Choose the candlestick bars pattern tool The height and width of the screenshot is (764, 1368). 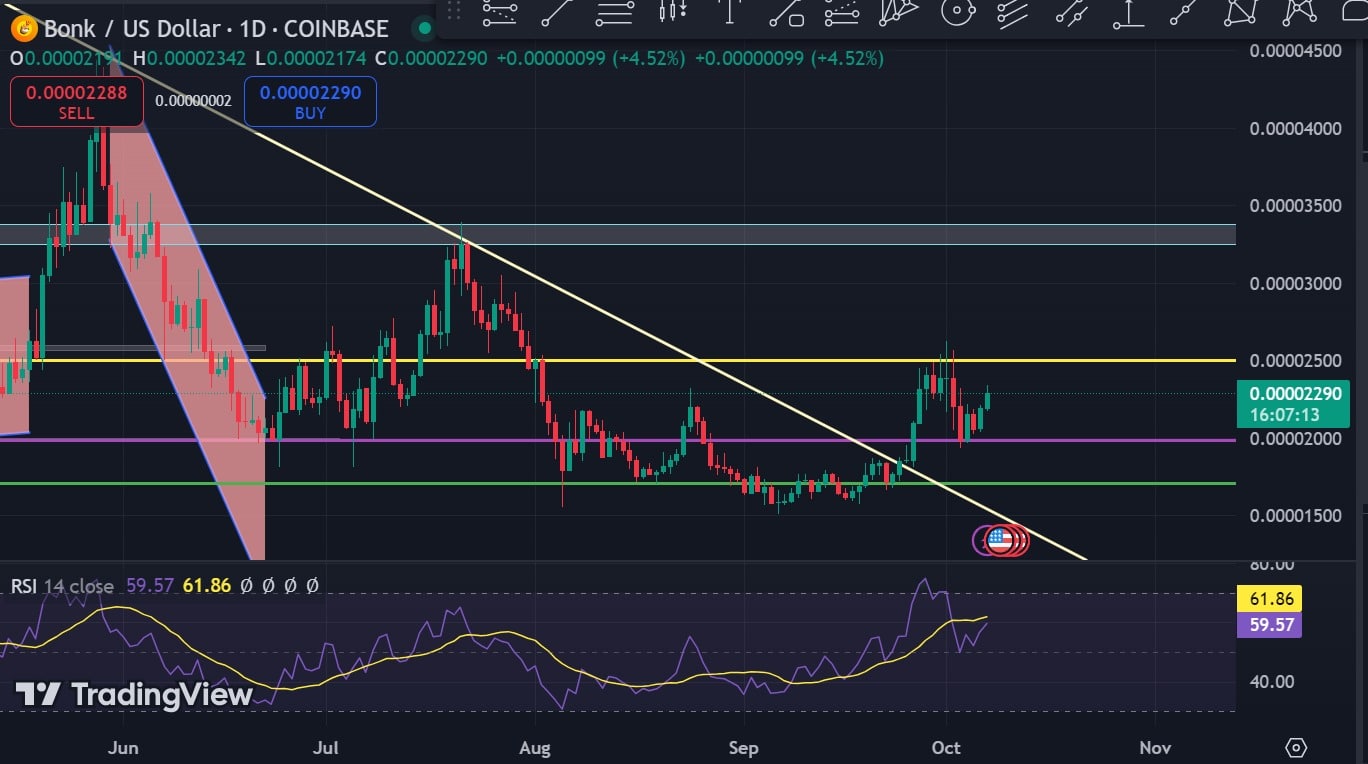(x=672, y=12)
